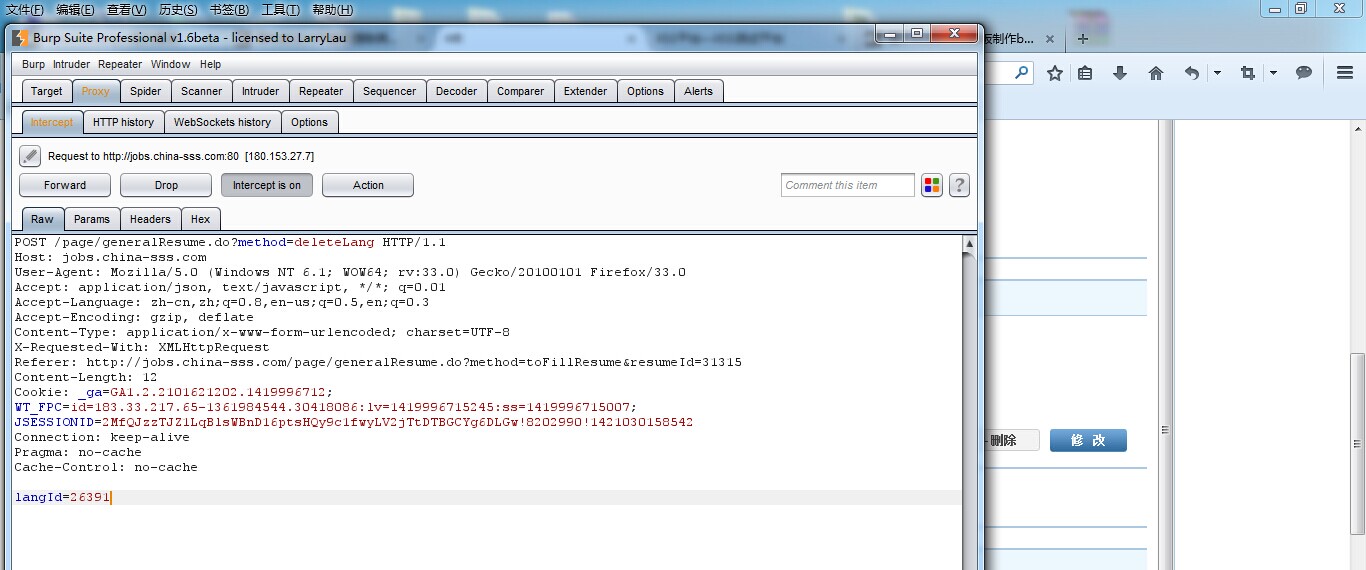1366x570 pixels.
Task: Open the WebSockets history sub-tab
Action: 222,122
